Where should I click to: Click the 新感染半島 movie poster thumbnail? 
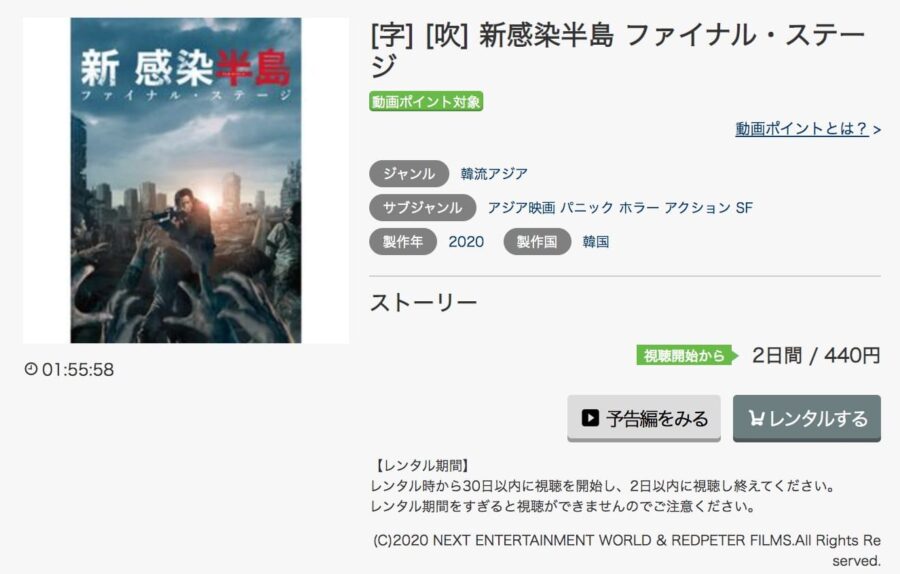click(186, 180)
